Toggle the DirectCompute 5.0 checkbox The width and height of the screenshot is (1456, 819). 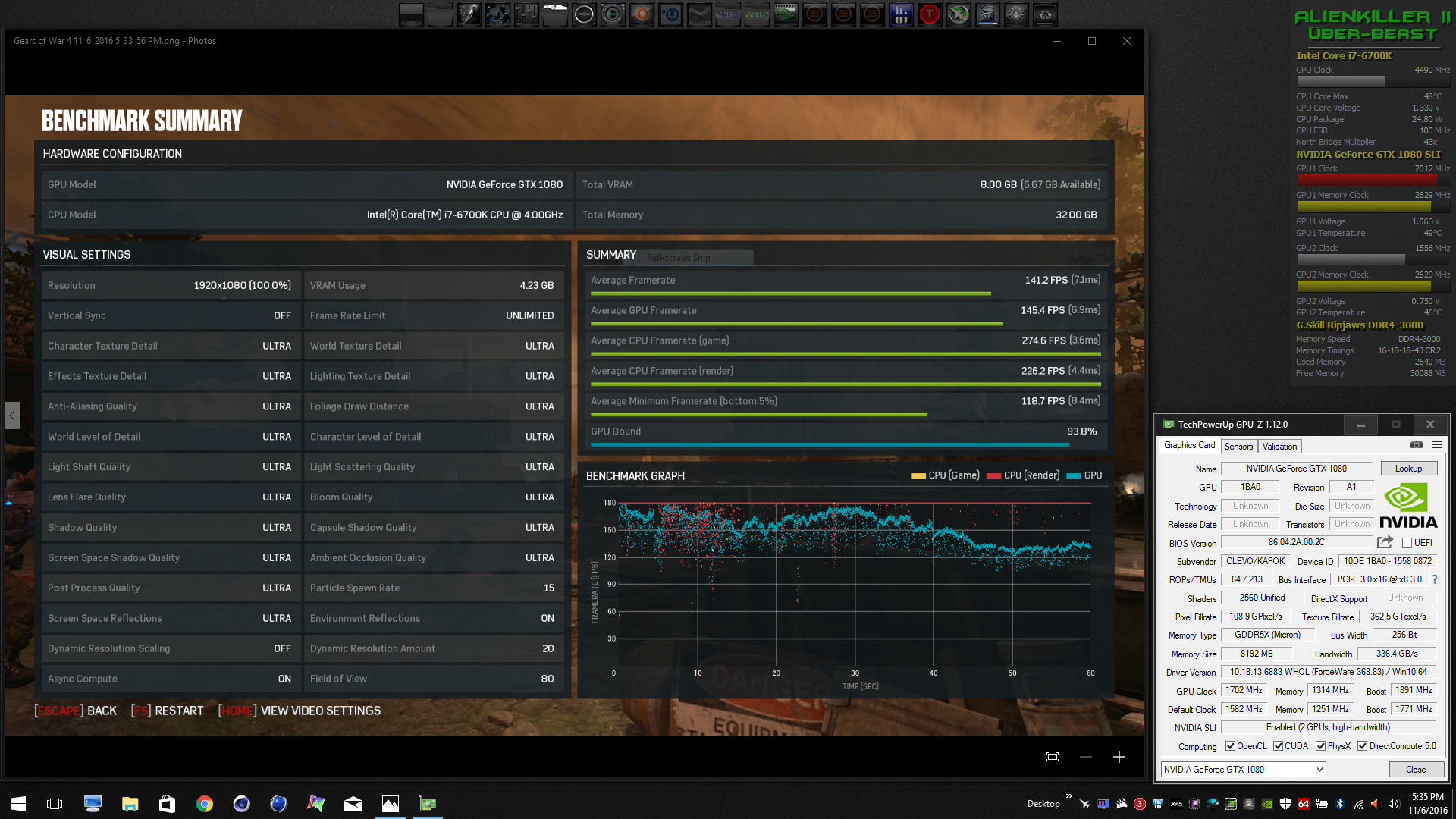(x=1363, y=746)
